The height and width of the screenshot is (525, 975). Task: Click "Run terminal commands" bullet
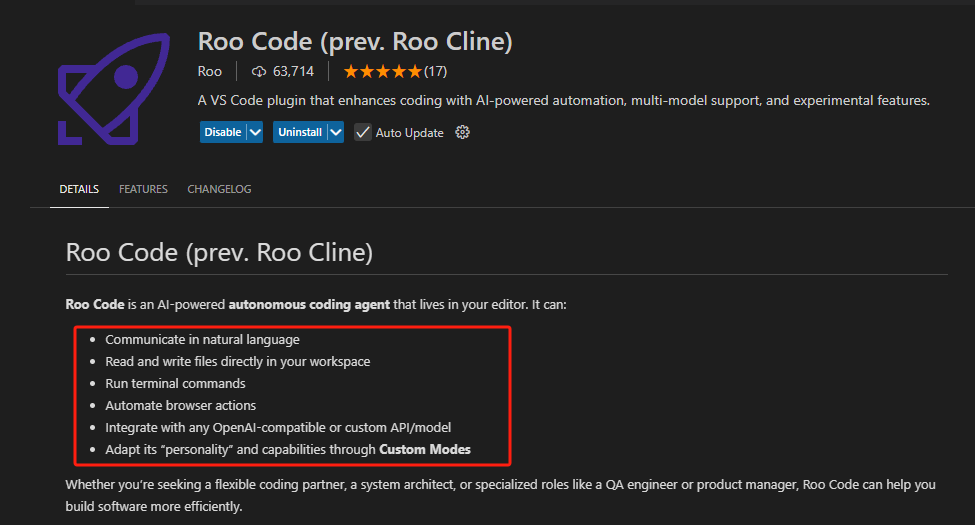pyautogui.click(x=175, y=384)
